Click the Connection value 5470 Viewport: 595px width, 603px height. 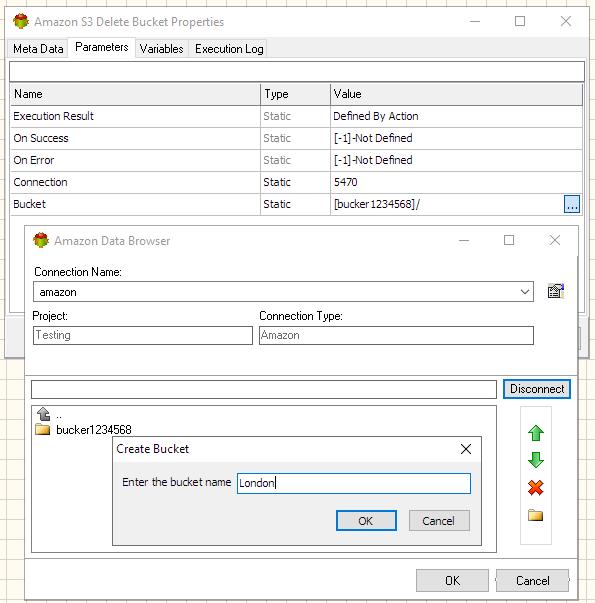click(x=345, y=182)
